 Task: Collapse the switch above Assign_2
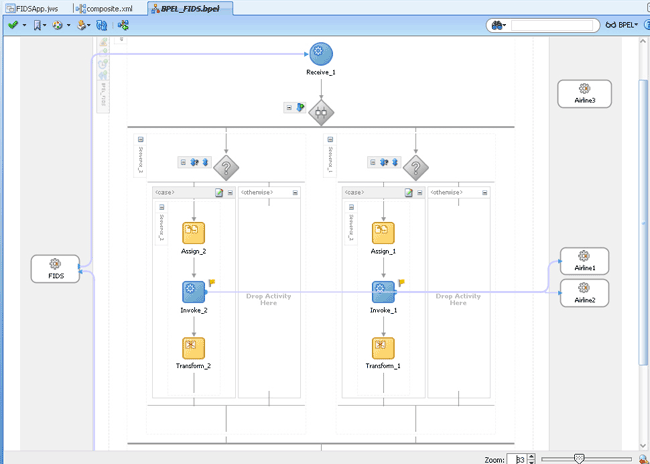click(183, 163)
